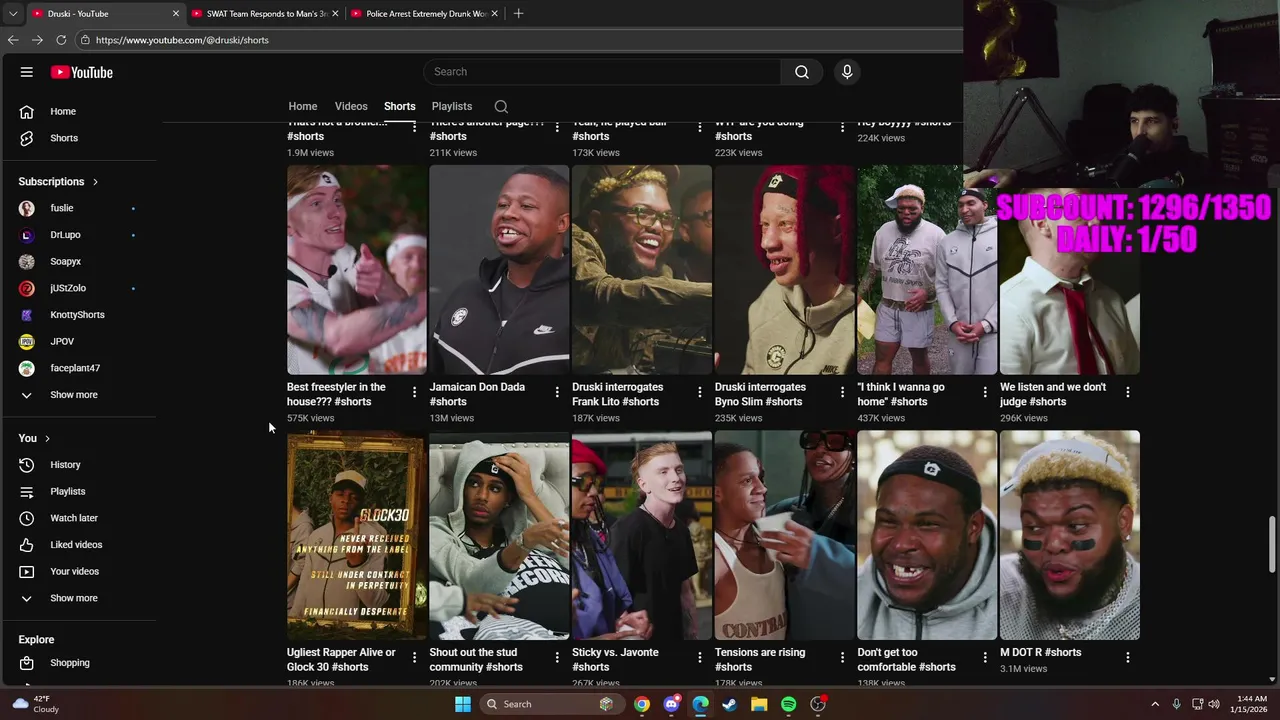
Task: Click the page vertical scrollbar thumb
Action: point(1273,545)
